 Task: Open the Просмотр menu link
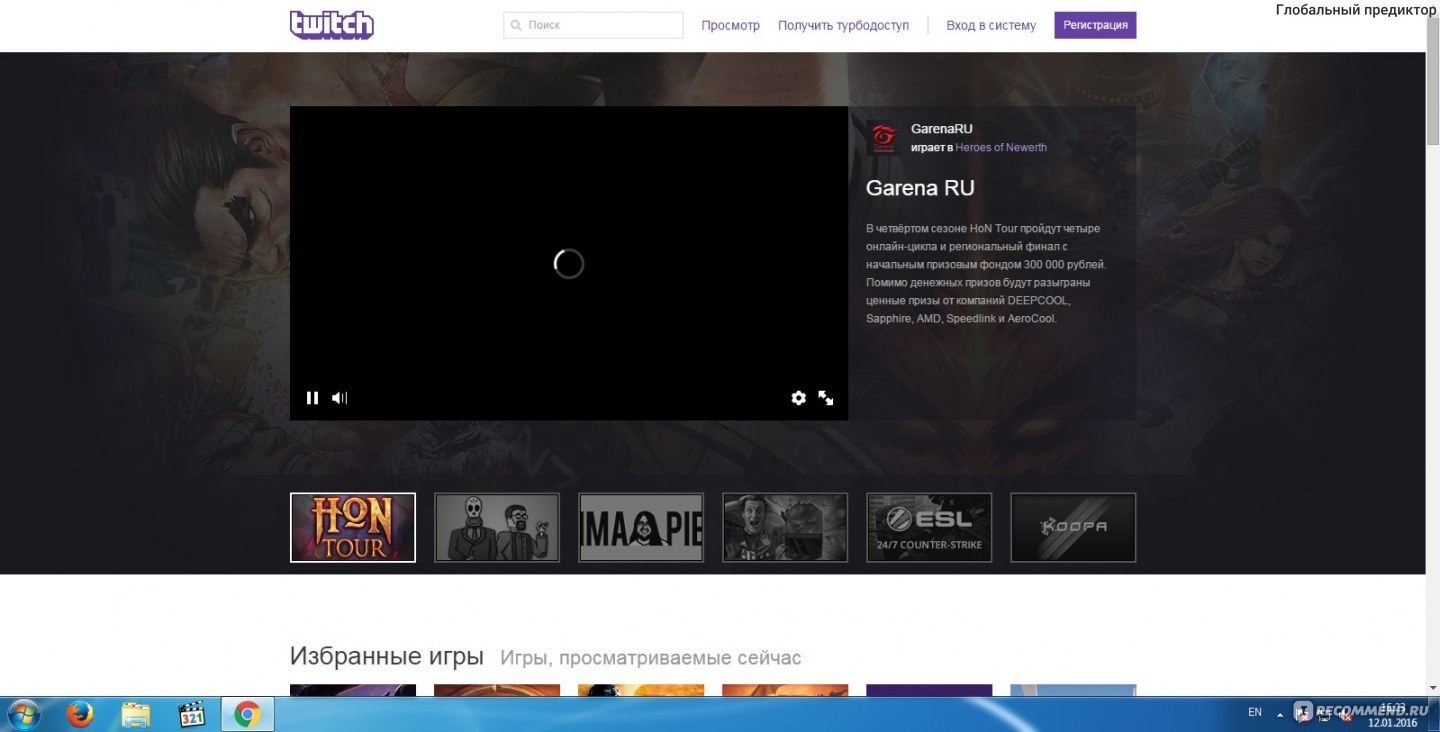731,25
